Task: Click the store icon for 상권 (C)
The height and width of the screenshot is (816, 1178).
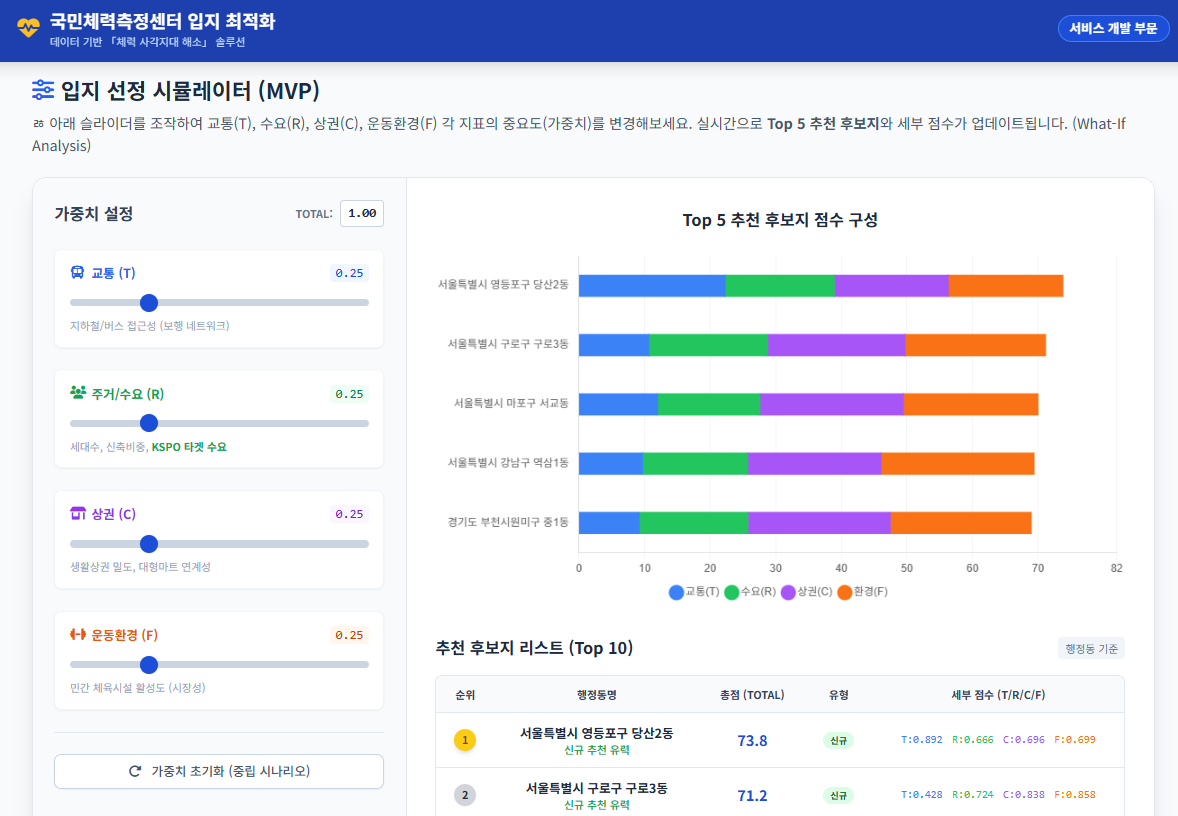Action: pos(78,514)
